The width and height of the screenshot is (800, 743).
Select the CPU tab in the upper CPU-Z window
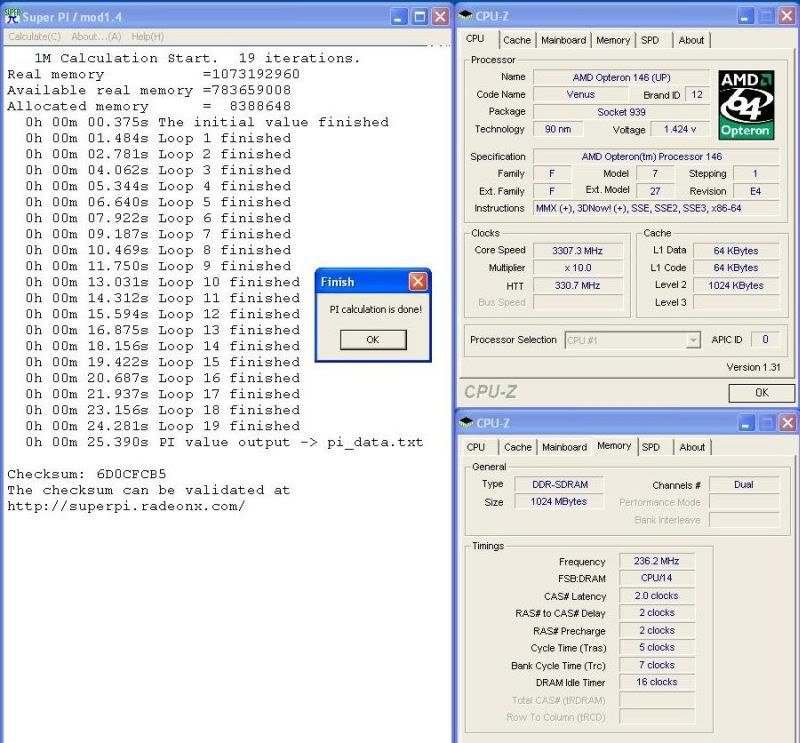coord(475,39)
